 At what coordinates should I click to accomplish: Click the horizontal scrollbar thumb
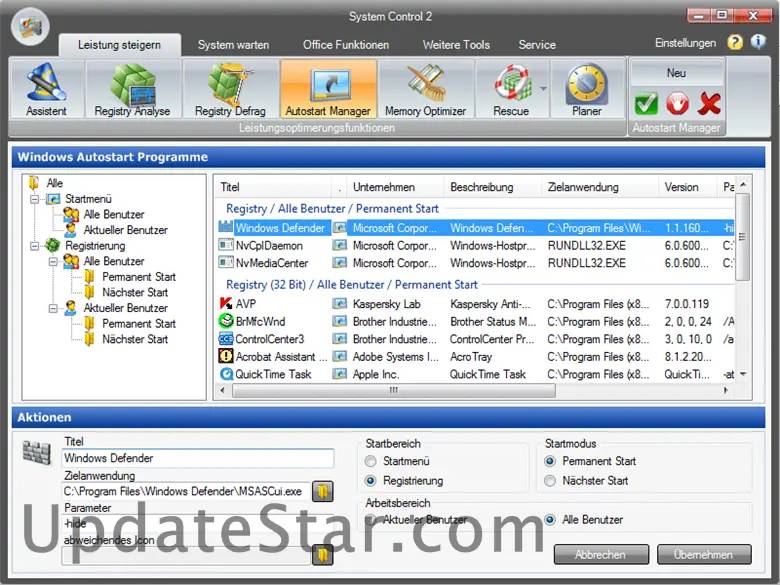click(394, 390)
